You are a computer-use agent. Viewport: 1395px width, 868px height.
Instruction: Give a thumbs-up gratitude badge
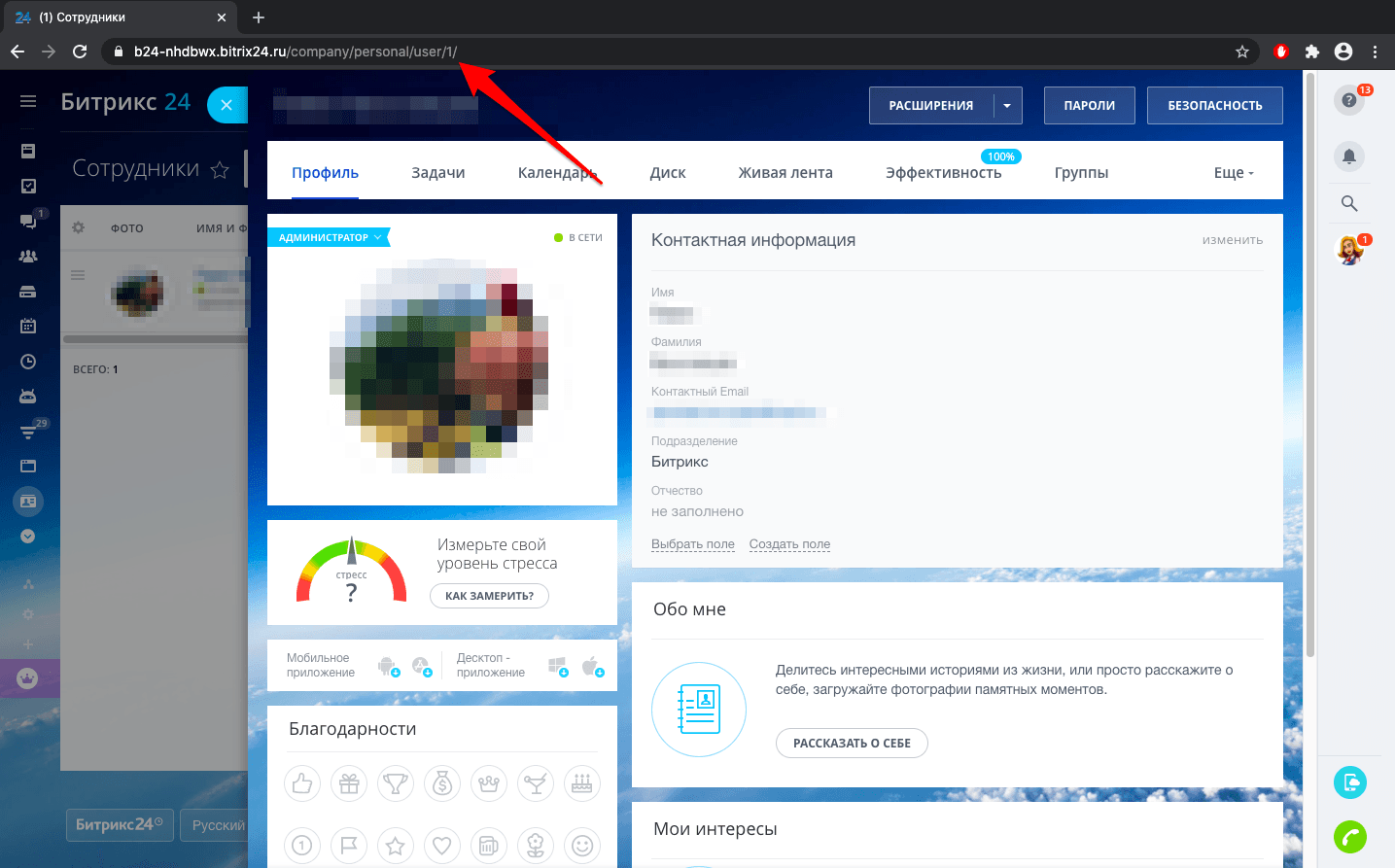[302, 782]
